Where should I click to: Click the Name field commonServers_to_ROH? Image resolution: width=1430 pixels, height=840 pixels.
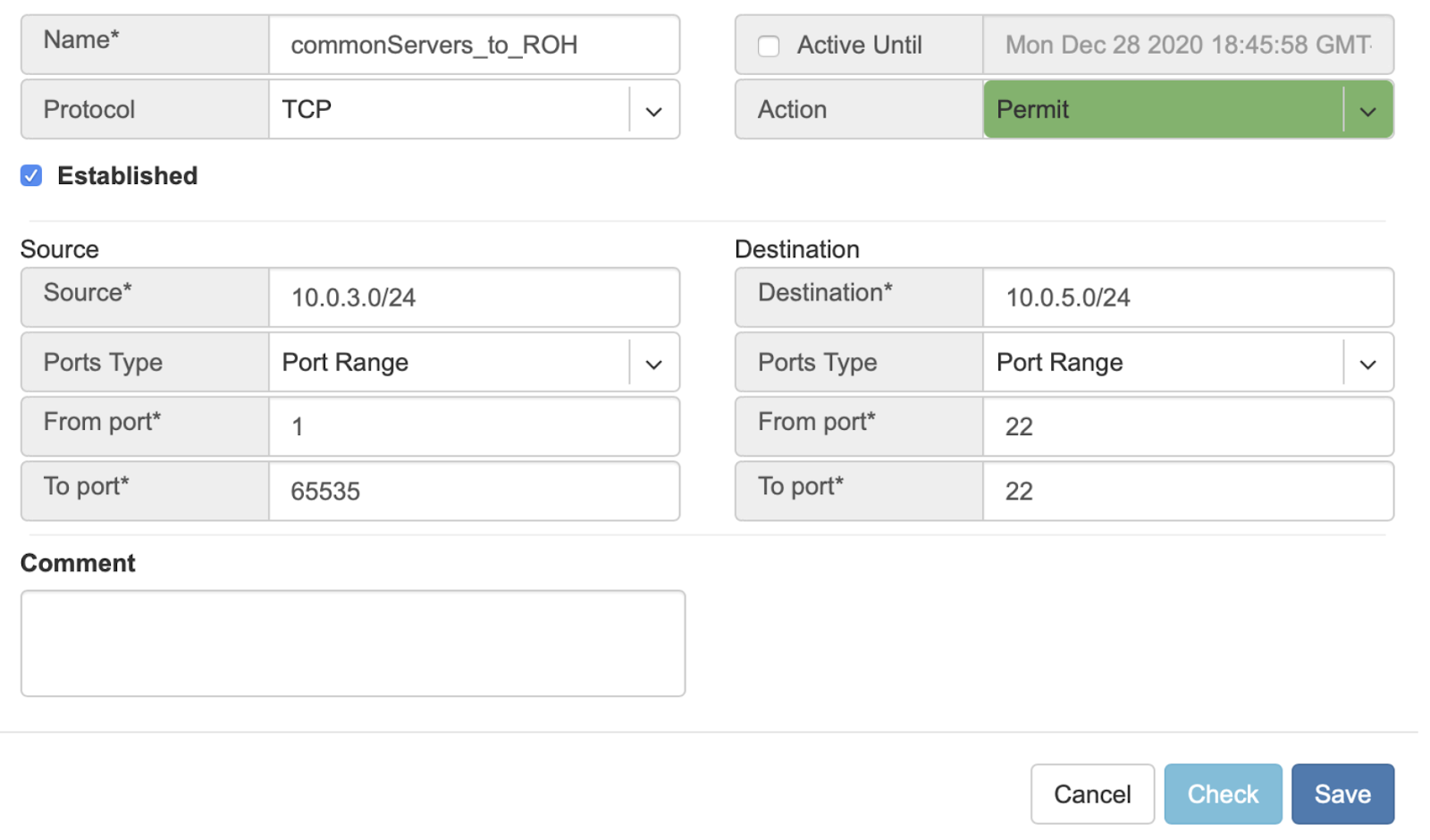[x=474, y=46]
